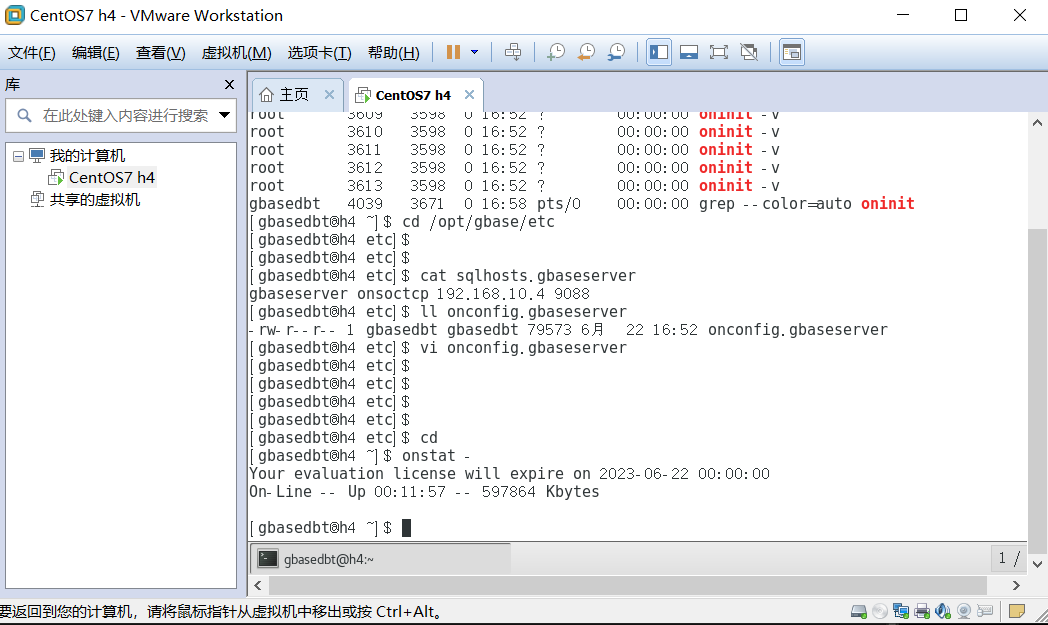Select 我的计算机 in the library tree
The image size is (1048, 625).
click(x=87, y=156)
